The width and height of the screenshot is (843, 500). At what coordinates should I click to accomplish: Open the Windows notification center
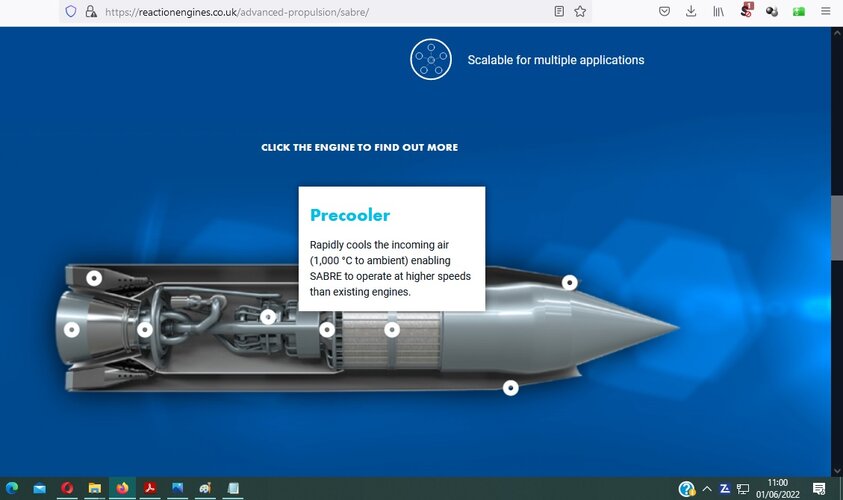819,489
